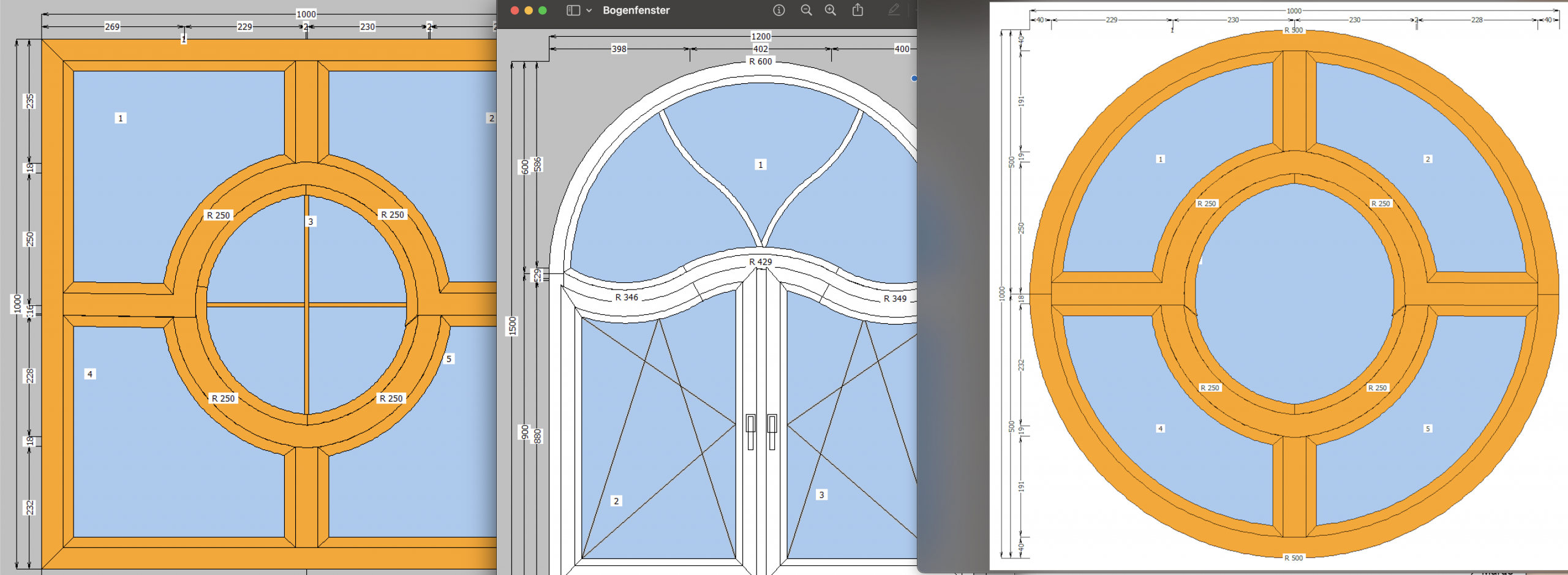This screenshot has height=575, width=1568.
Task: Click the 1500 height dimension label
Action: (x=513, y=326)
